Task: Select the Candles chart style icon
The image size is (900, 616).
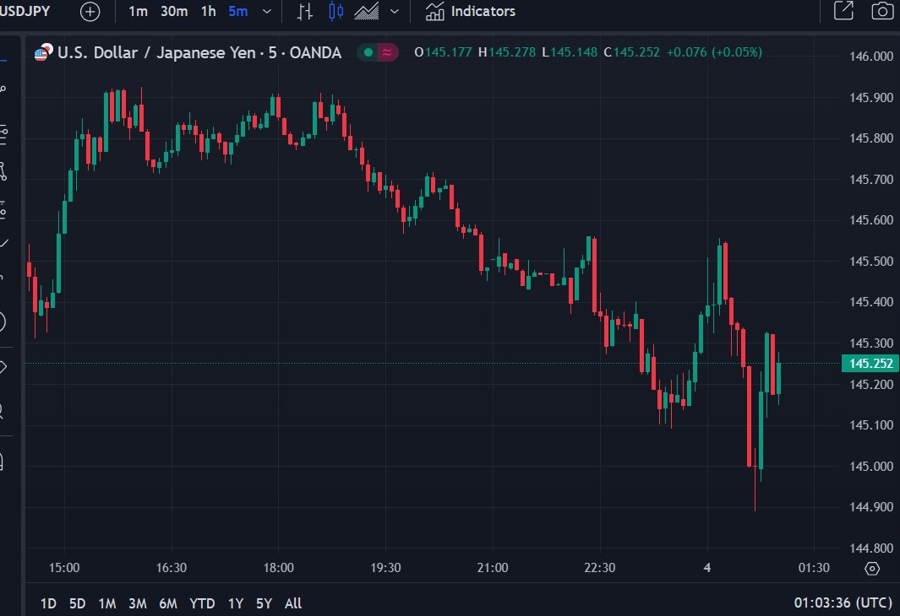Action: pos(336,12)
